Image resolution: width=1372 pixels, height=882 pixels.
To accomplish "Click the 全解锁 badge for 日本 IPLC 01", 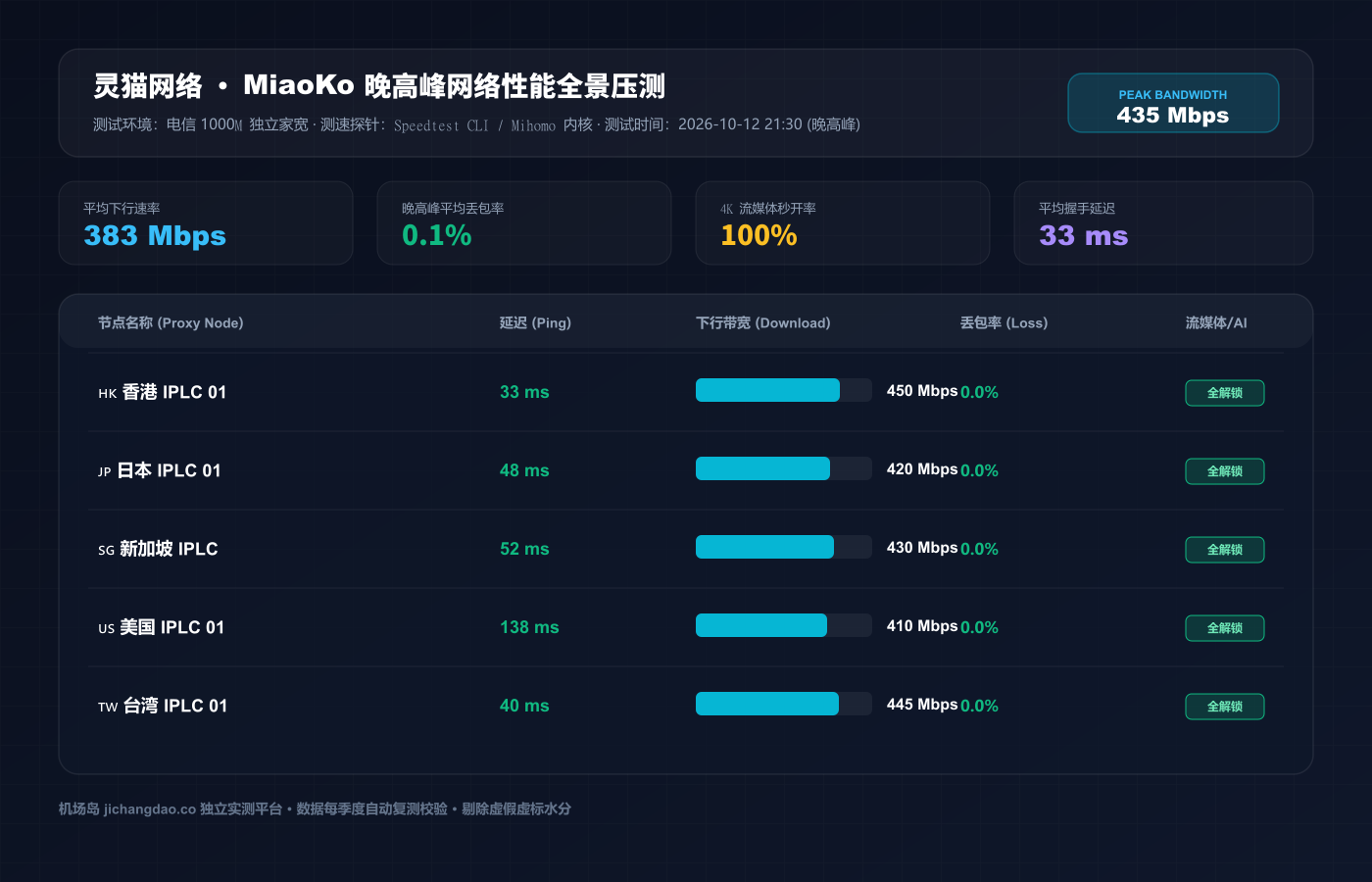I will [1225, 471].
